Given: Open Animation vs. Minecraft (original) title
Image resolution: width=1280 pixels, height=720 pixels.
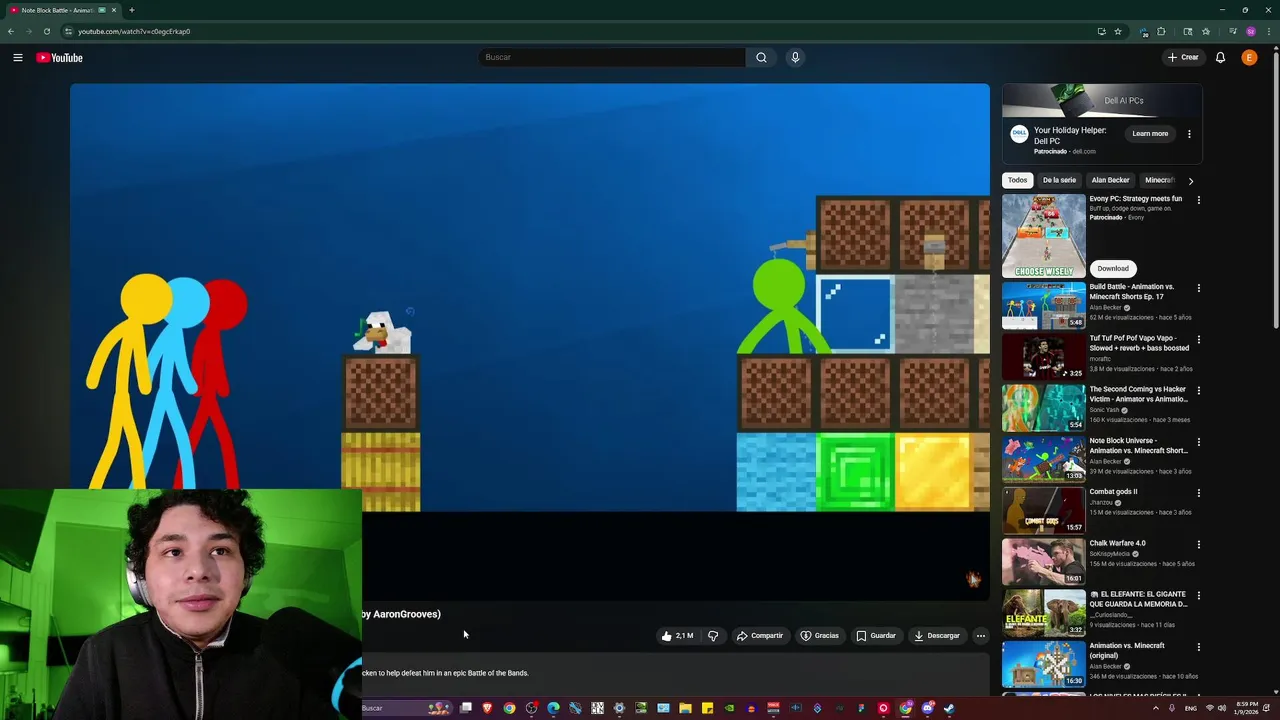Looking at the screenshot, I should pos(1127,650).
